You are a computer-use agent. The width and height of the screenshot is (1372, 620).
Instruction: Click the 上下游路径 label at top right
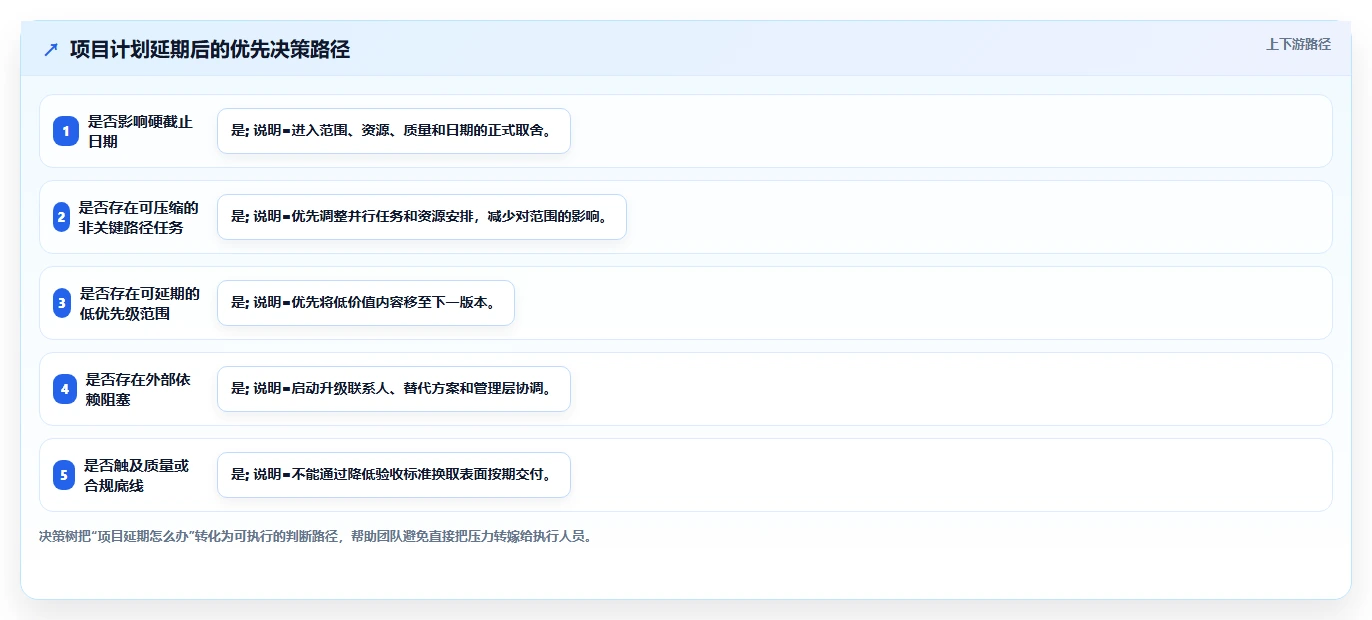tap(1298, 44)
